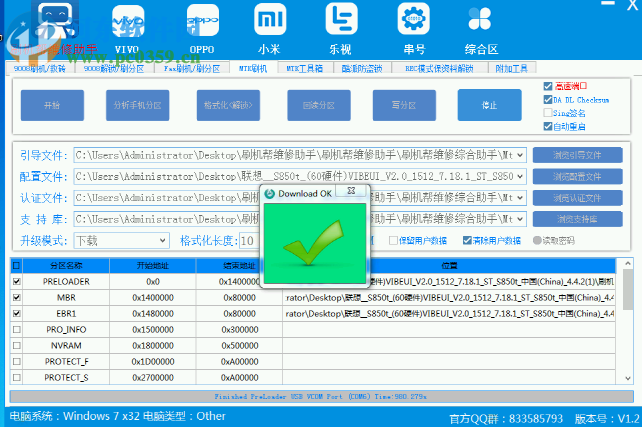Viewport: 642px width, 427px height.
Task: Enable the 保留用户数据 checkbox
Action: click(x=393, y=240)
